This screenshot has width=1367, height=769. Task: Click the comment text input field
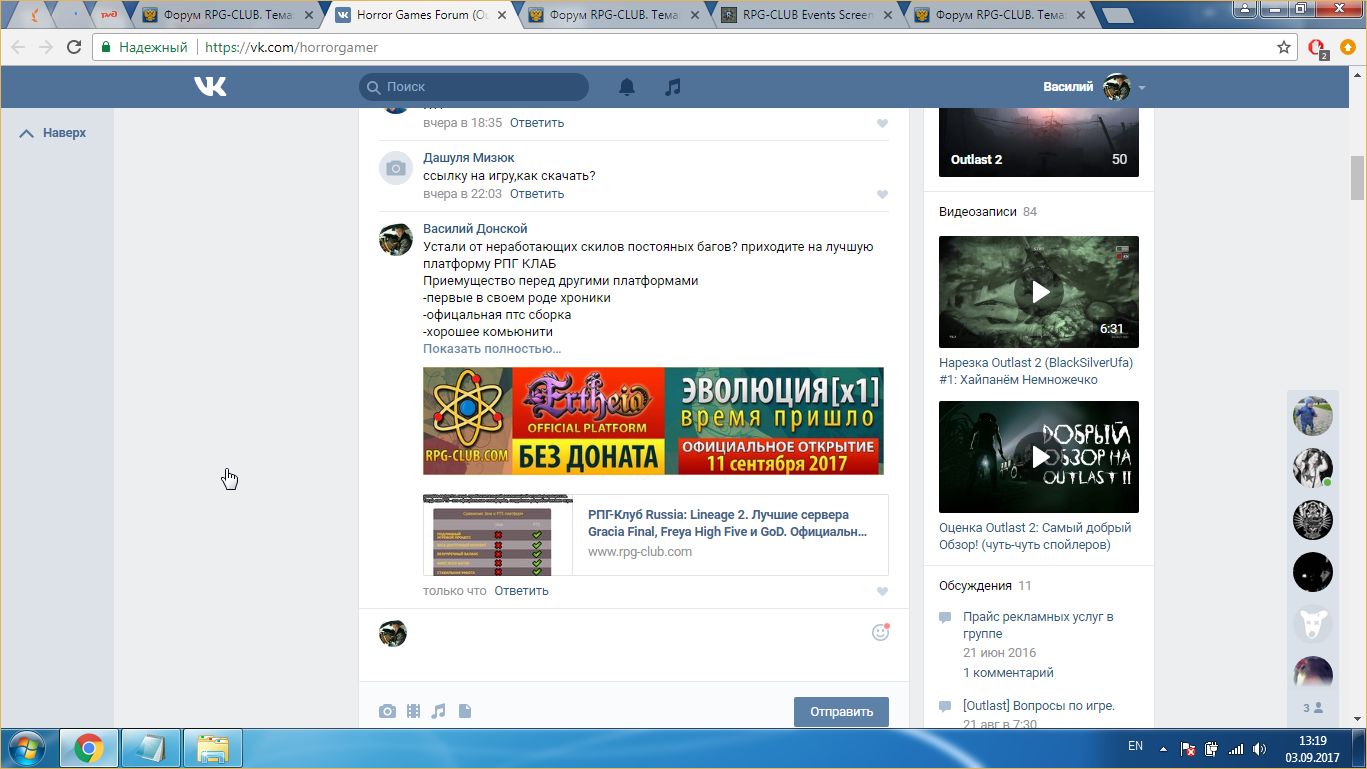(x=640, y=633)
